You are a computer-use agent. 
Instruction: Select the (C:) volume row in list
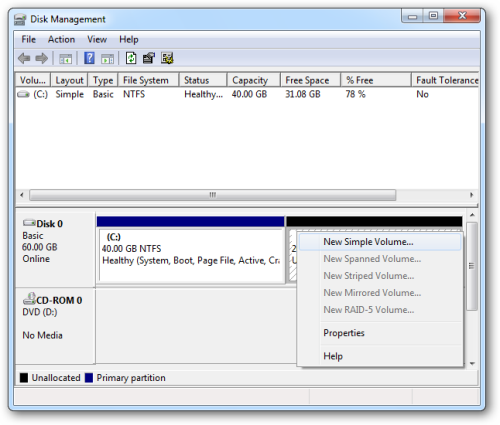pos(247,94)
